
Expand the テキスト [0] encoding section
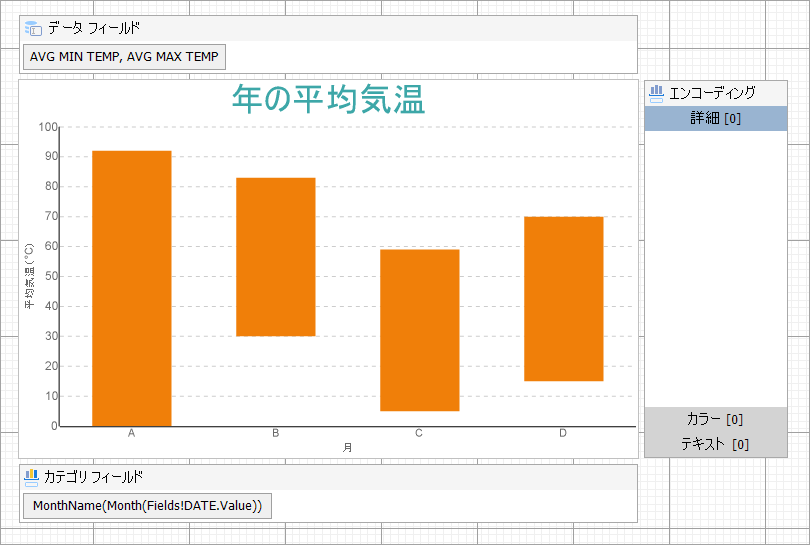point(715,444)
